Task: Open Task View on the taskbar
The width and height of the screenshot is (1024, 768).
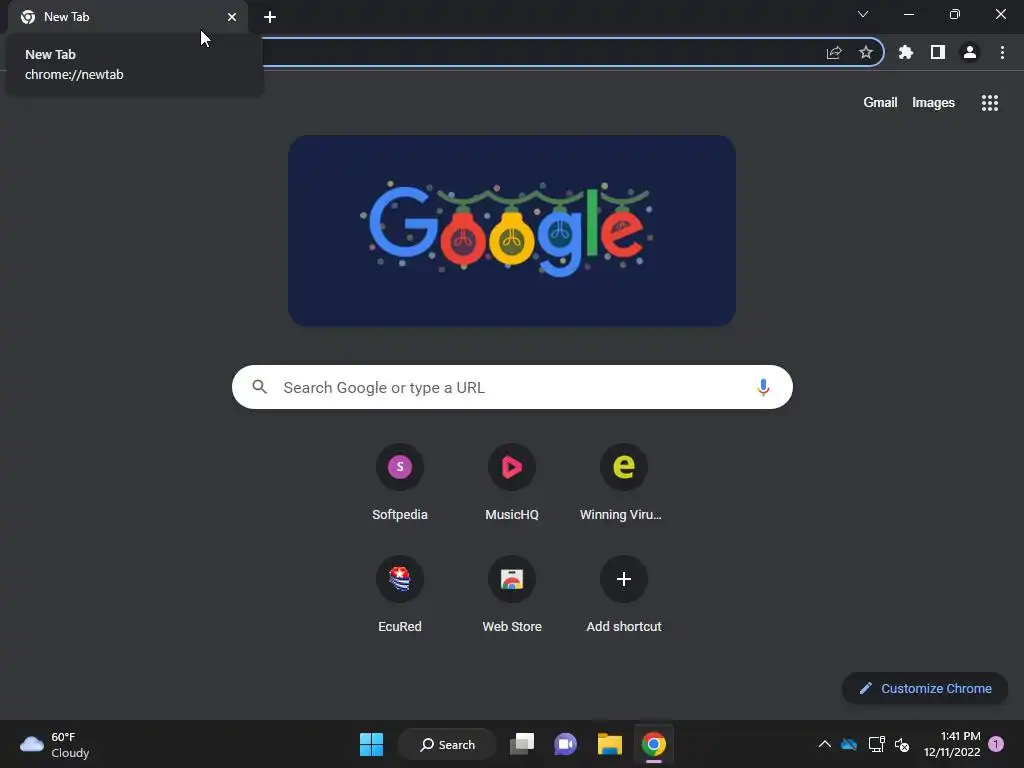Action: pos(522,744)
